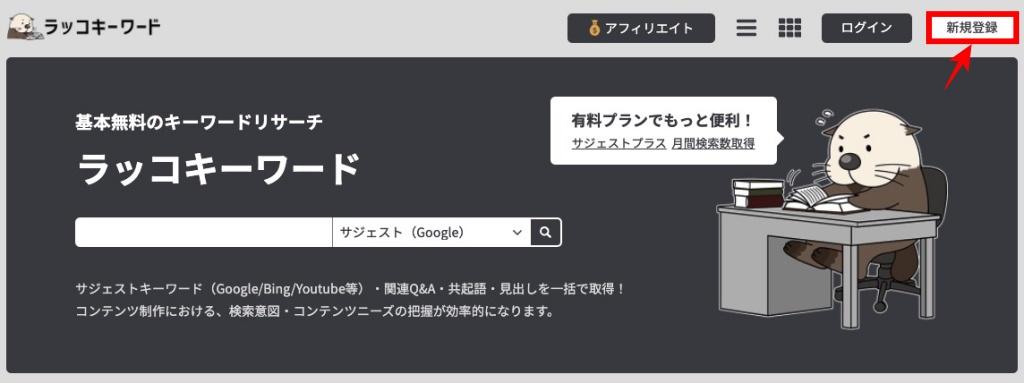Click the chevron arrow in search type selector

pyautogui.click(x=517, y=233)
